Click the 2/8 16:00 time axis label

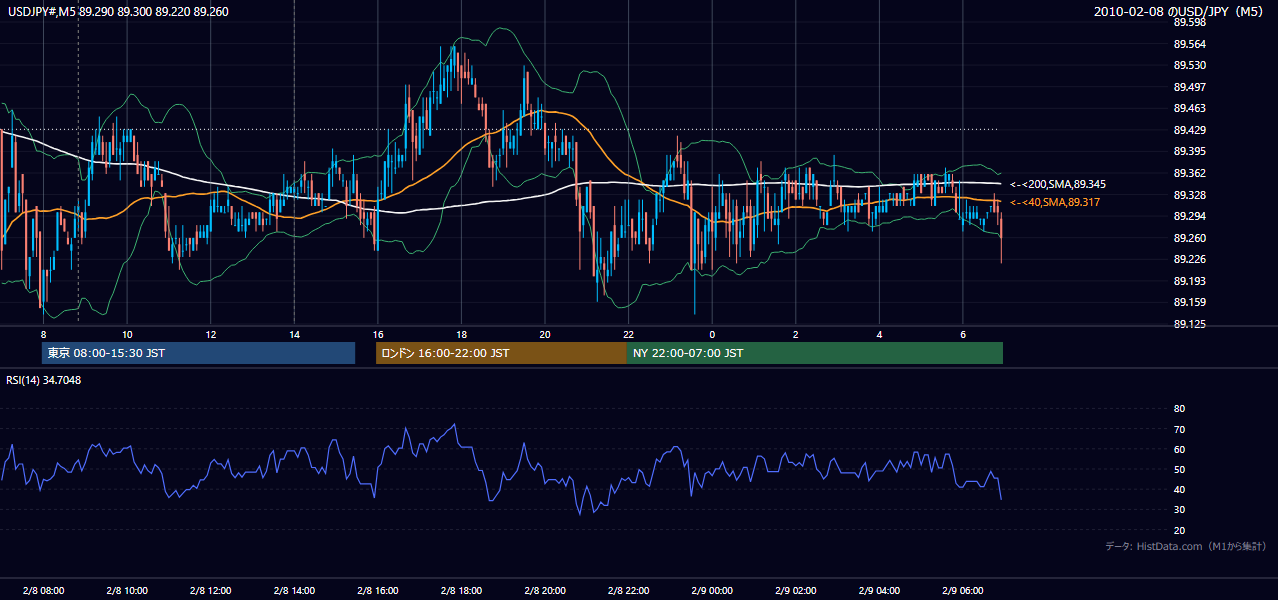(377, 590)
